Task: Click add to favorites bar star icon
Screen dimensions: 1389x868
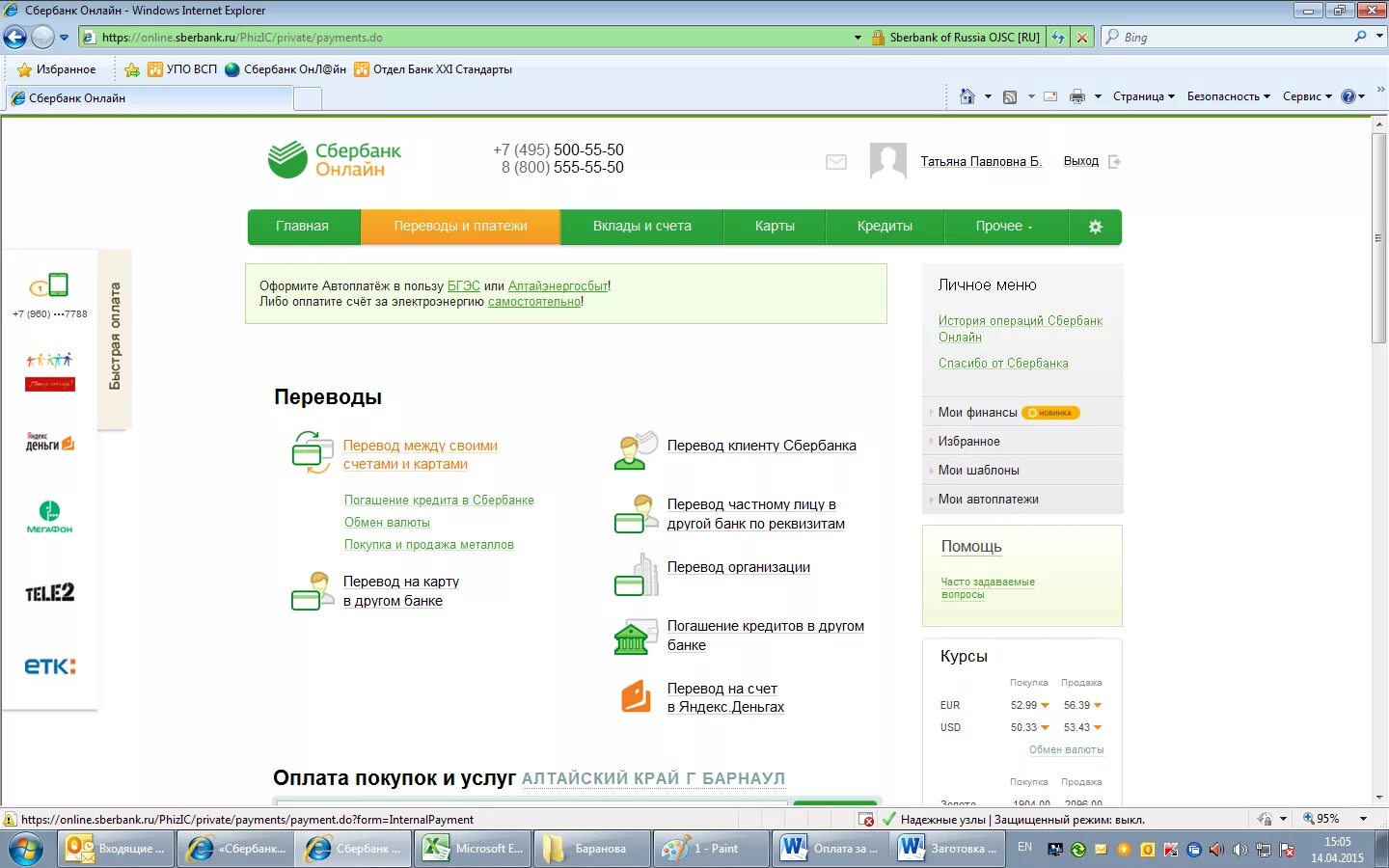Action: [132, 69]
